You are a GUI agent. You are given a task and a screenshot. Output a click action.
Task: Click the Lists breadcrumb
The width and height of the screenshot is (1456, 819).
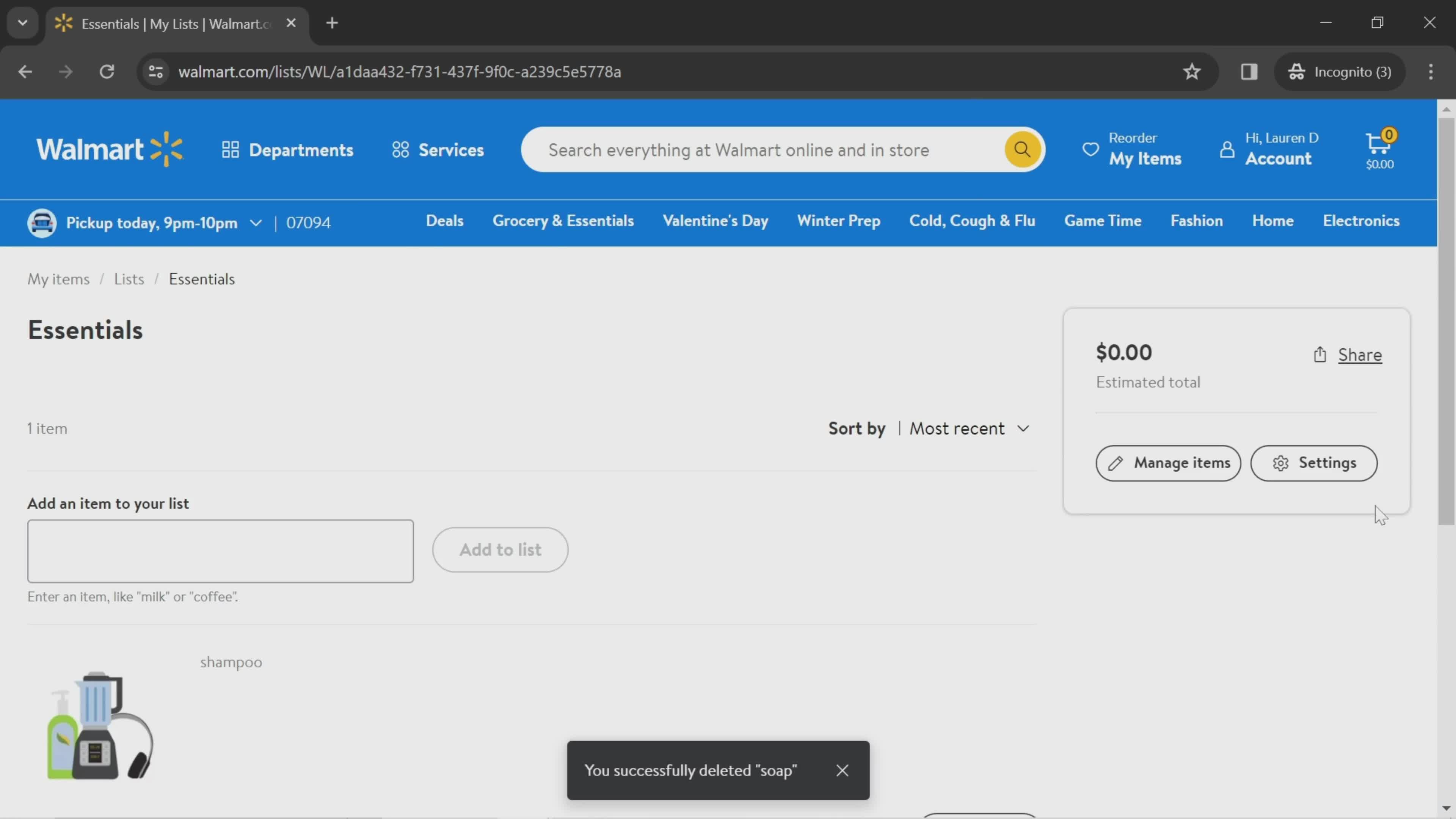(129, 279)
